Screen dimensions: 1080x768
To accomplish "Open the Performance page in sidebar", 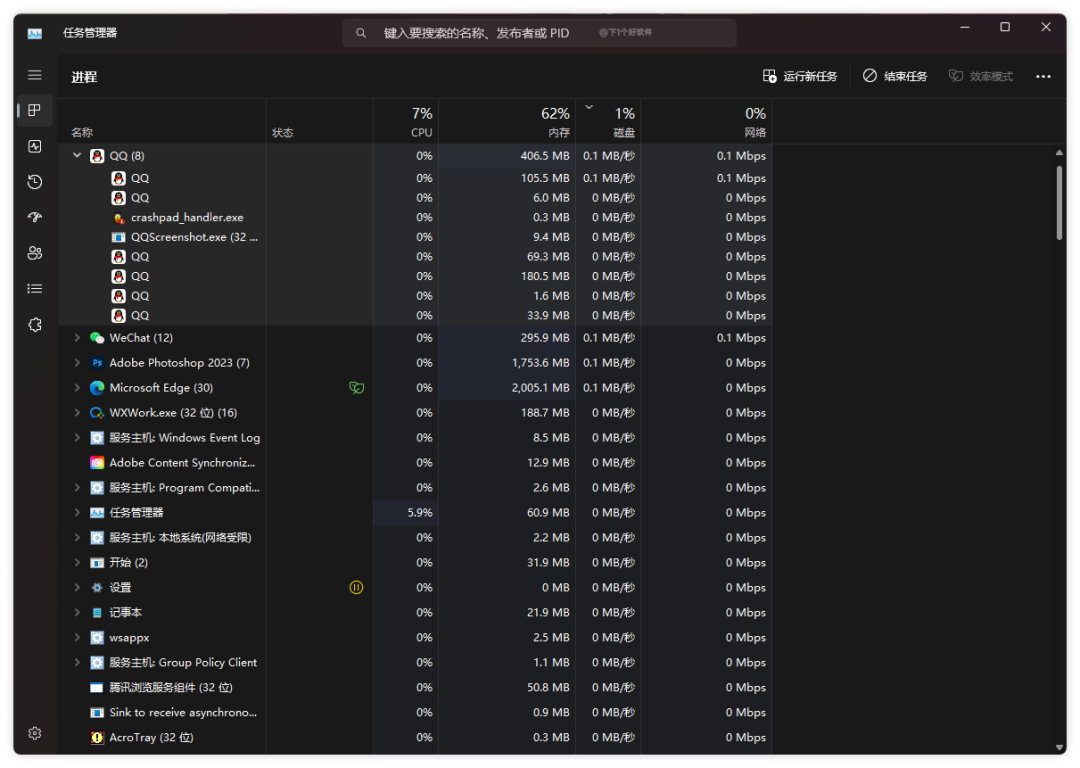I will pos(35,146).
